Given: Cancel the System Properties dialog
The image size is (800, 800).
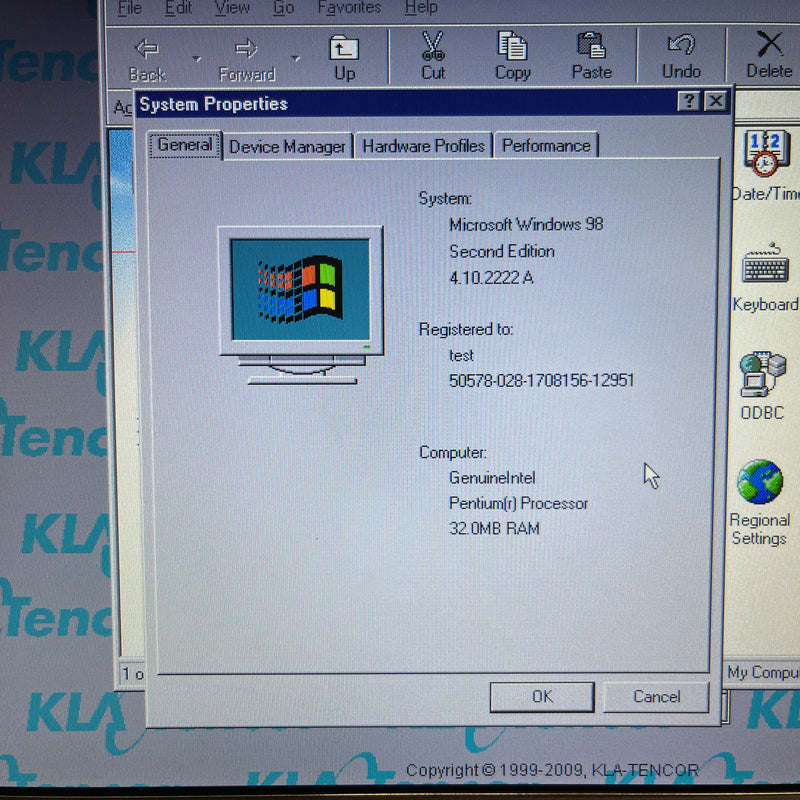Looking at the screenshot, I should (x=656, y=697).
